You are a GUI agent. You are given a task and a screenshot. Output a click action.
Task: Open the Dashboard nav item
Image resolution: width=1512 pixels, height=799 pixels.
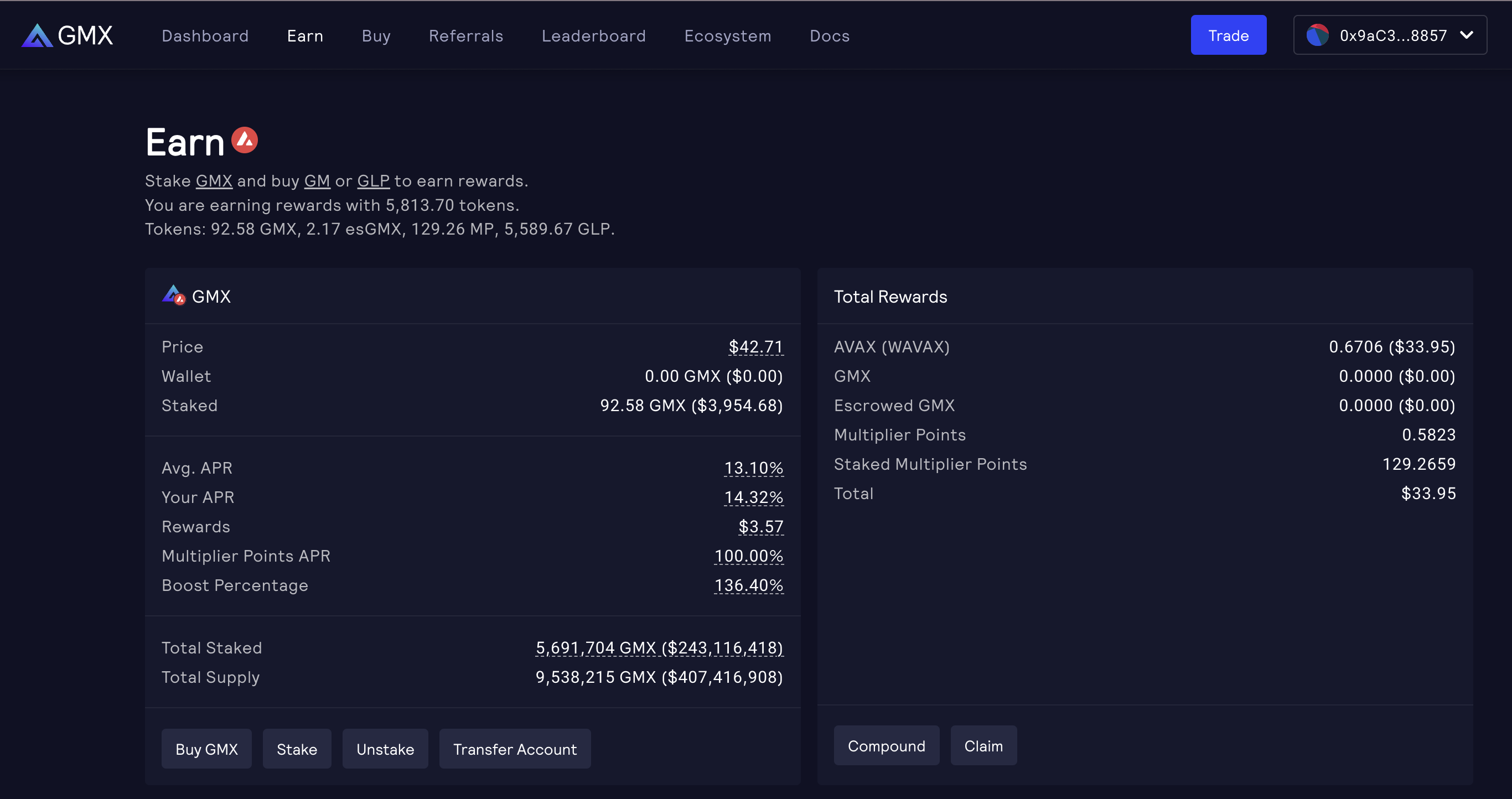click(x=205, y=36)
